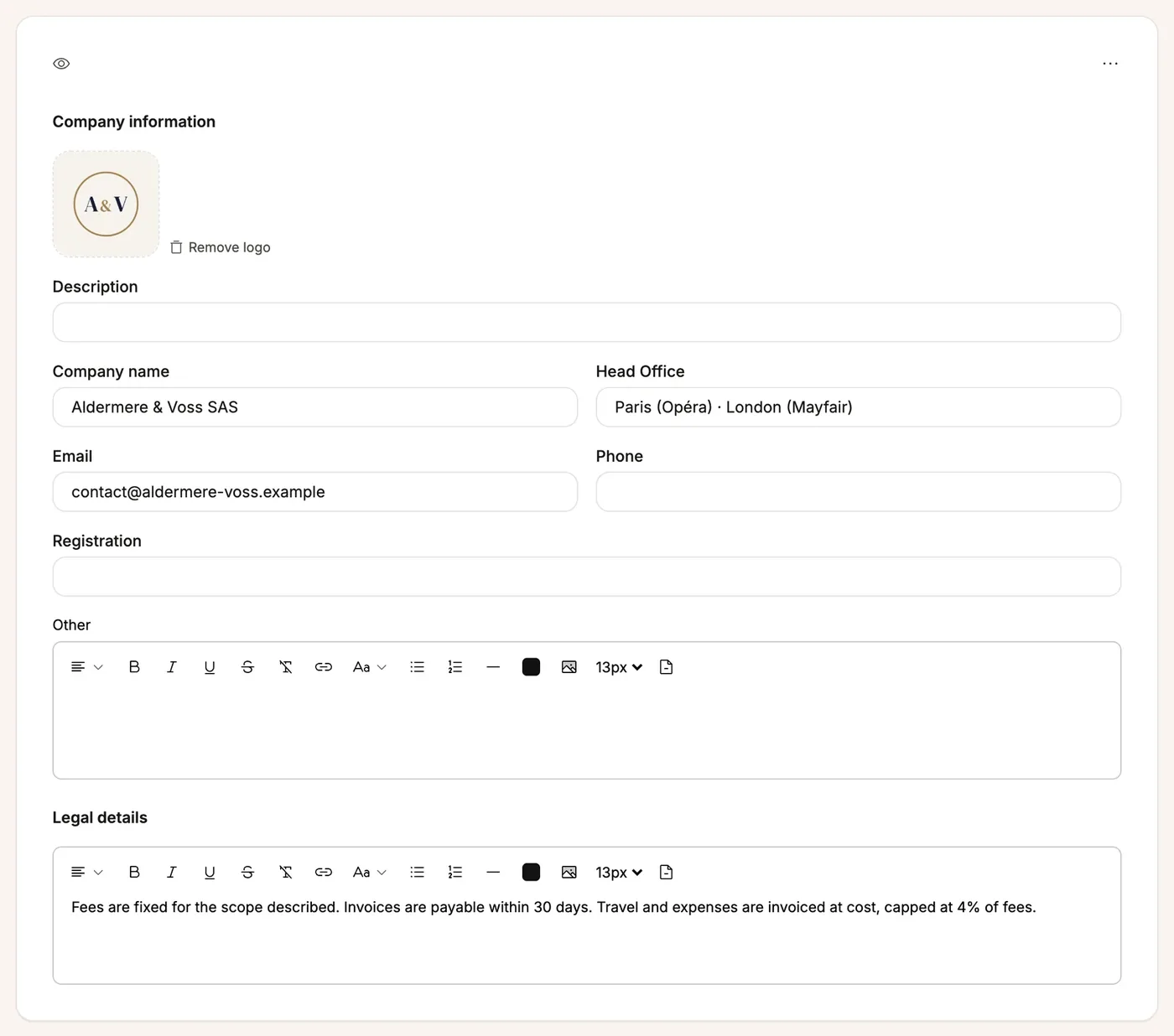This screenshot has height=1036, width=1174.
Task: Clear formatting in the Other editor
Action: [286, 667]
